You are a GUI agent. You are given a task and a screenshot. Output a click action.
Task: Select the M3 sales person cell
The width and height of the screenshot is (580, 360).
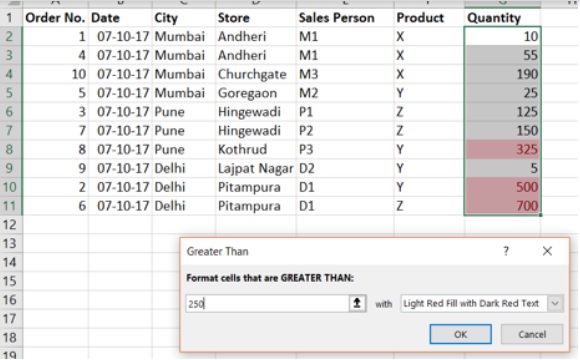(345, 74)
